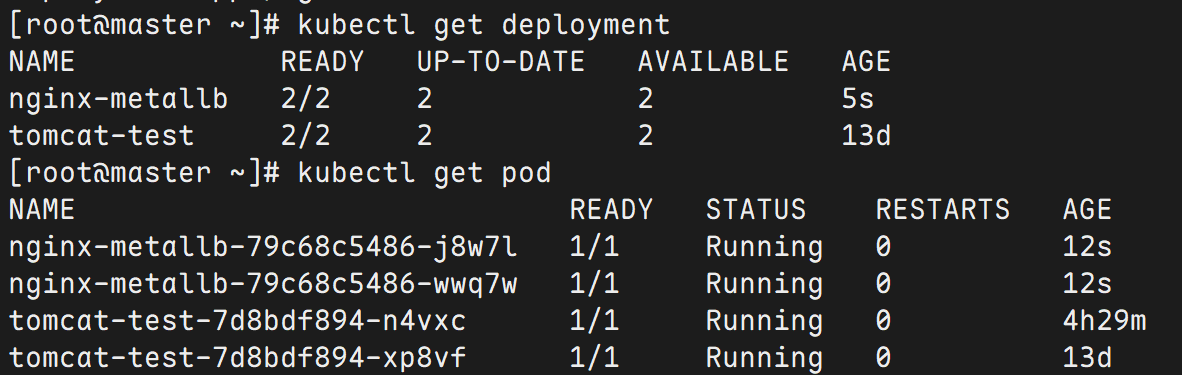The width and height of the screenshot is (1182, 375).
Task: Click the 13d age of pod xp8vf
Action: coord(1087,358)
